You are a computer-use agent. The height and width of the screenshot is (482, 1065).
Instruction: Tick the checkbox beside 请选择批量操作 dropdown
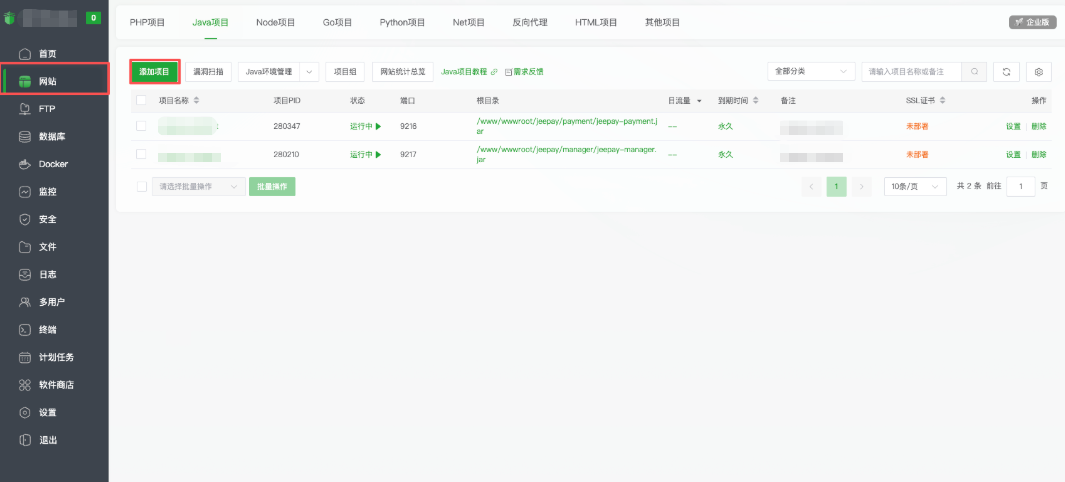point(142,187)
